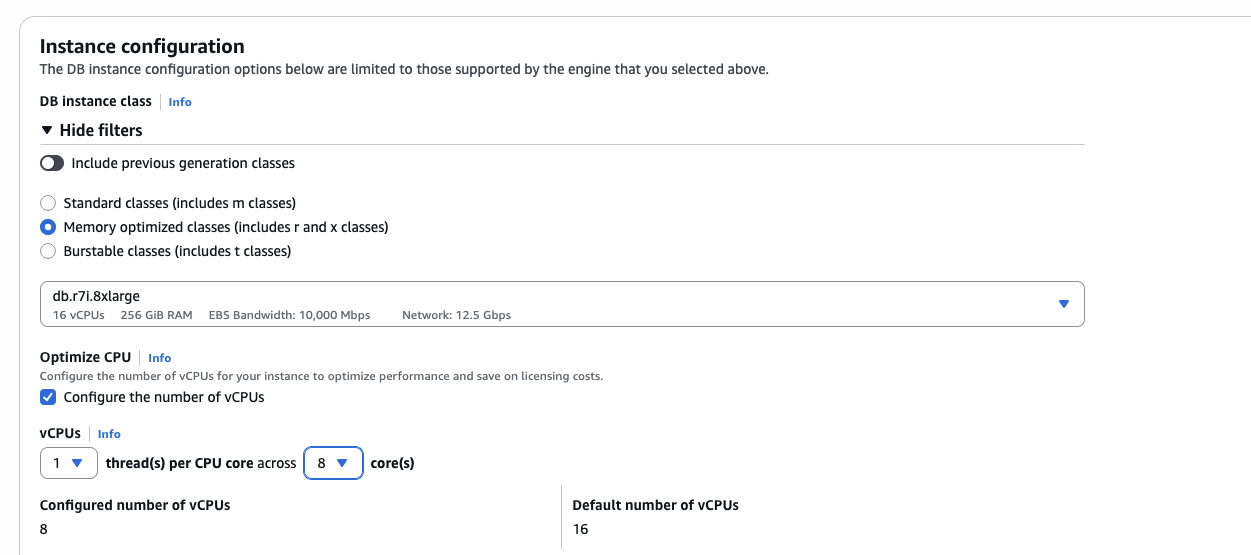Select Standard classes radio option
Screen dimensions: 1251x555
point(48,203)
